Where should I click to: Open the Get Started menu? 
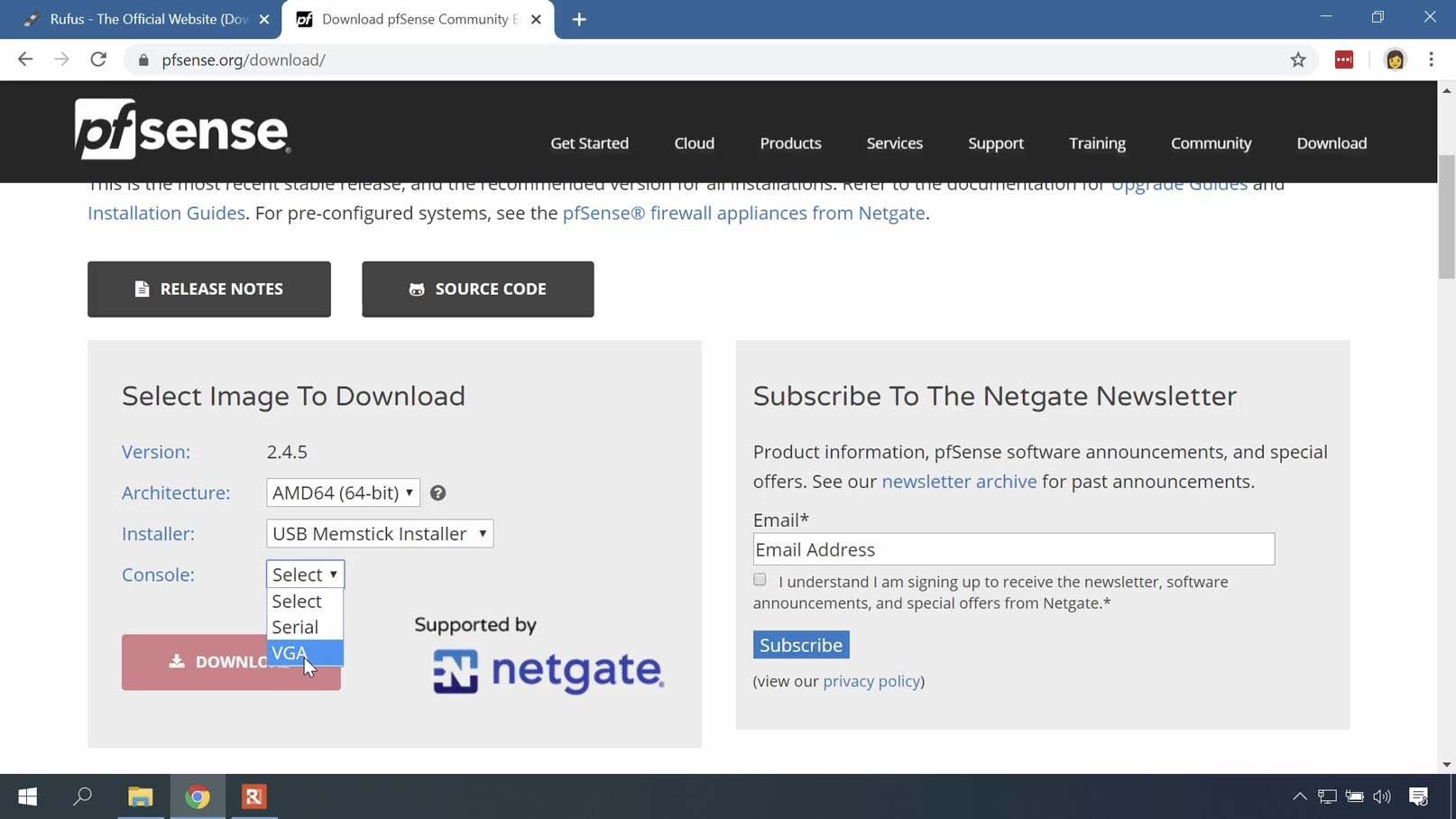click(590, 143)
